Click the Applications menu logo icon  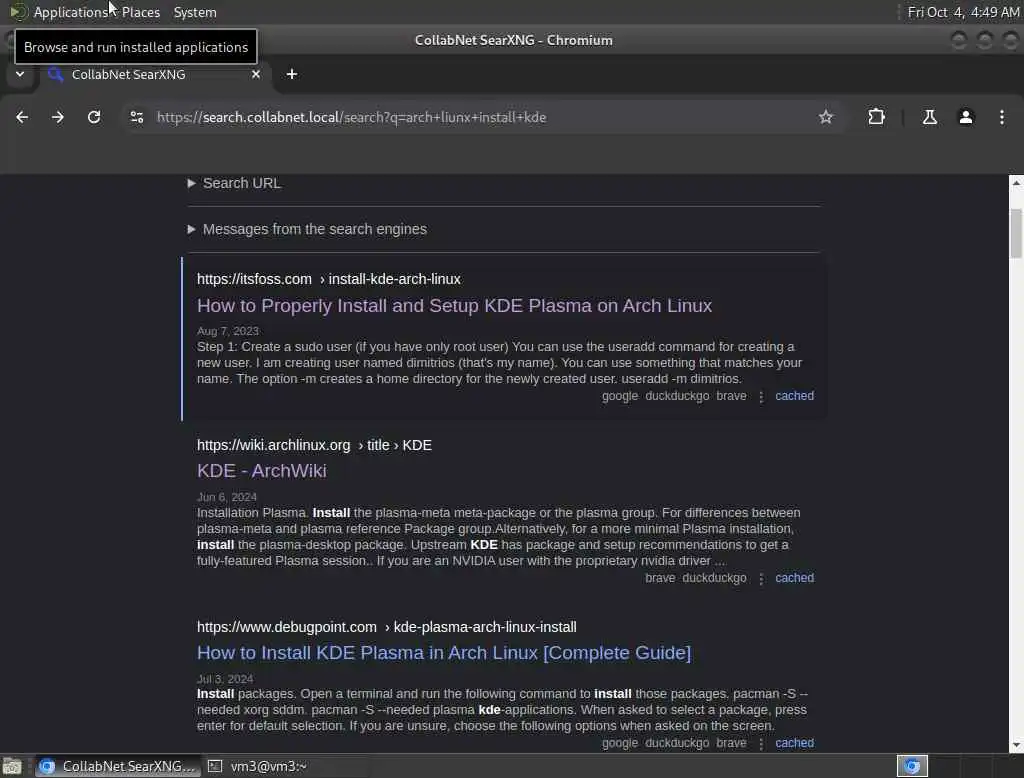tap(18, 12)
